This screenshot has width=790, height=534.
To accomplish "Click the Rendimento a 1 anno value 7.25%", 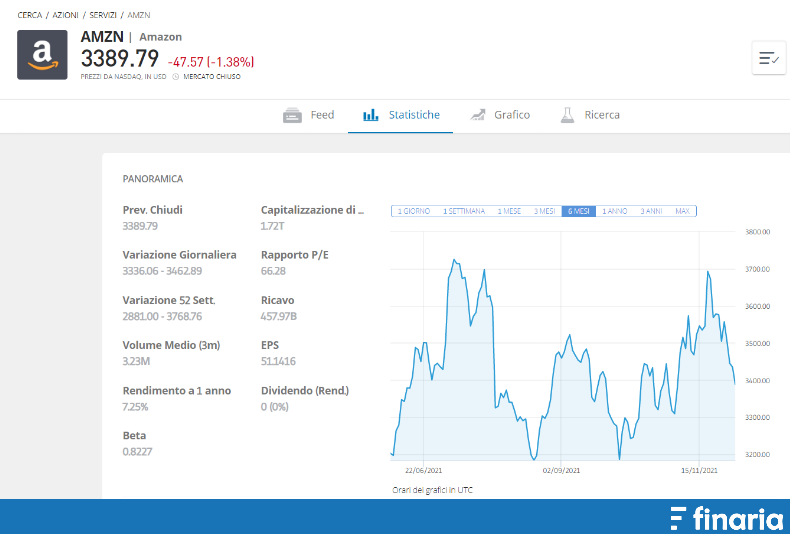I will point(135,407).
